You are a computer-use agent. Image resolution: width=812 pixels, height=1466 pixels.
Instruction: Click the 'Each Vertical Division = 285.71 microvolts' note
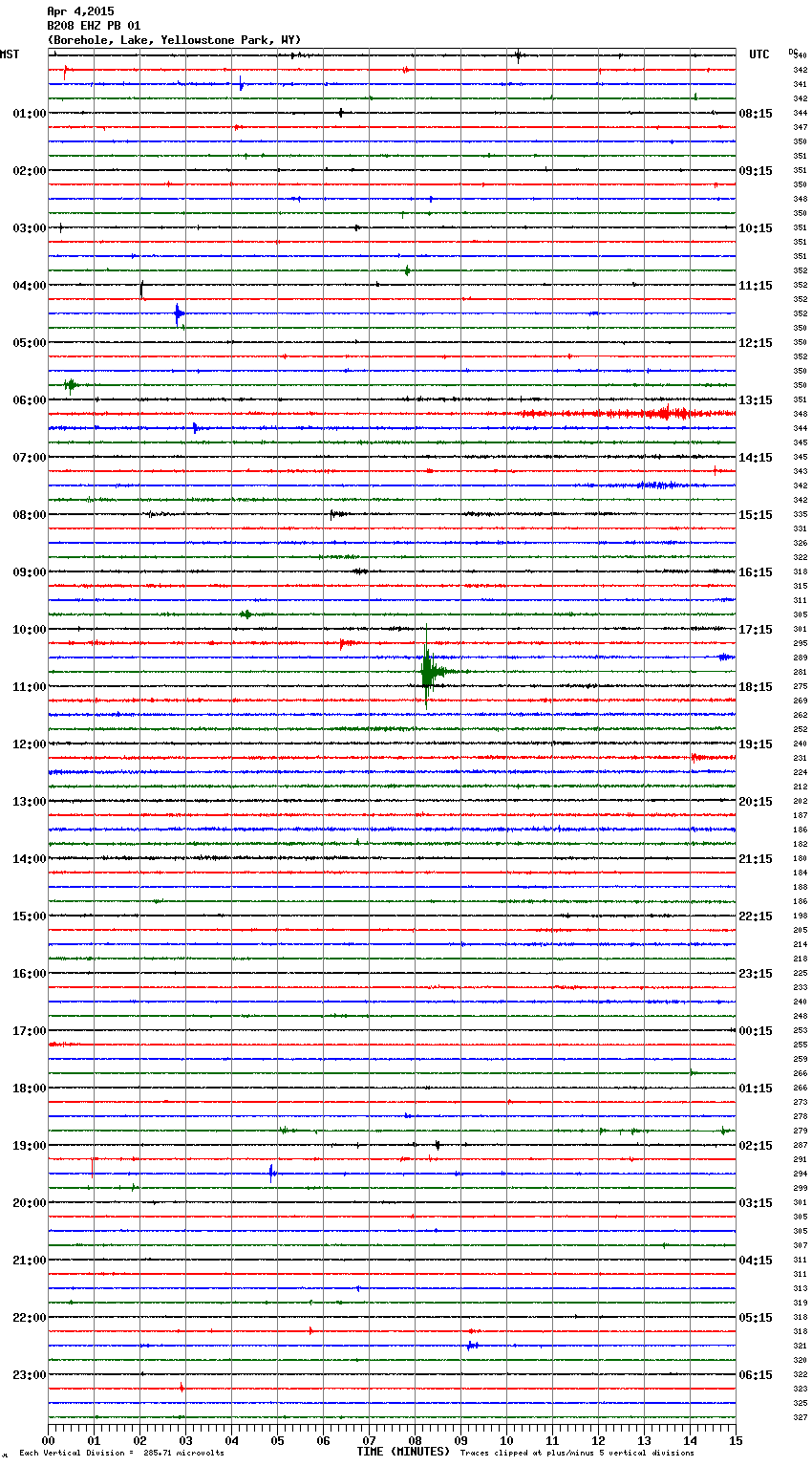[121, 1453]
